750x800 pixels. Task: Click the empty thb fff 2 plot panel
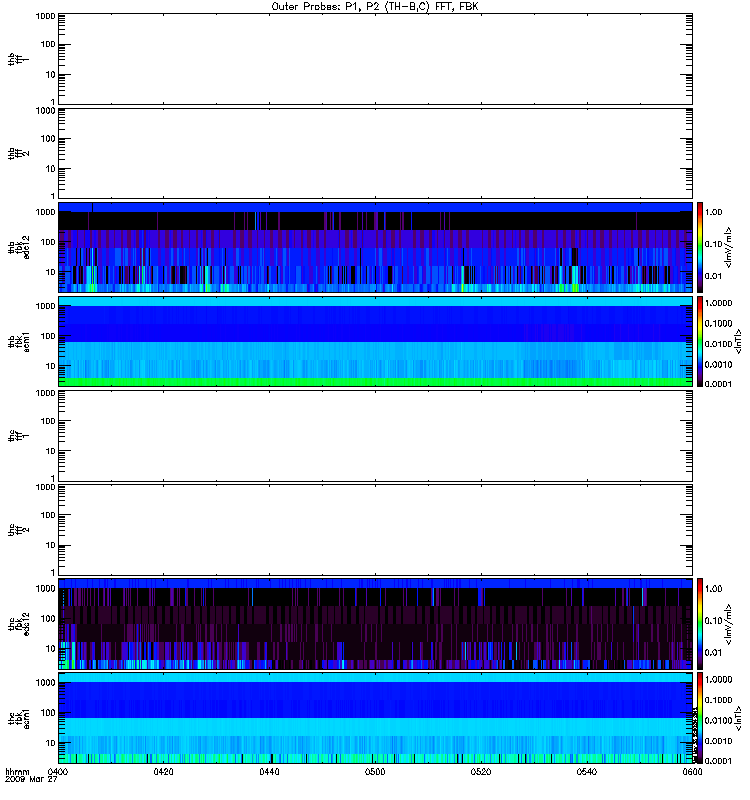(376, 153)
